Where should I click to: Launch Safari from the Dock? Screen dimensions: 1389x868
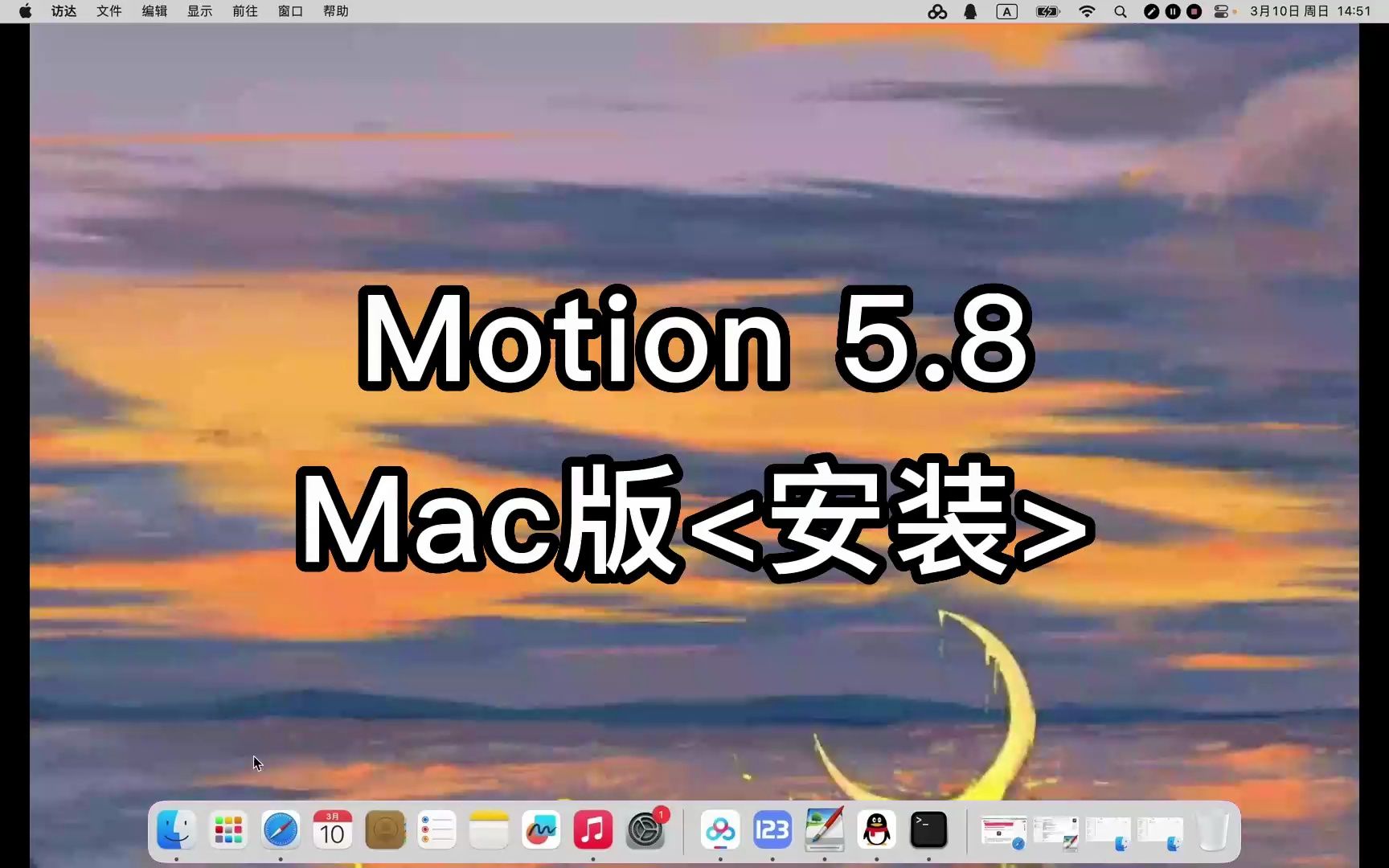pyautogui.click(x=281, y=830)
